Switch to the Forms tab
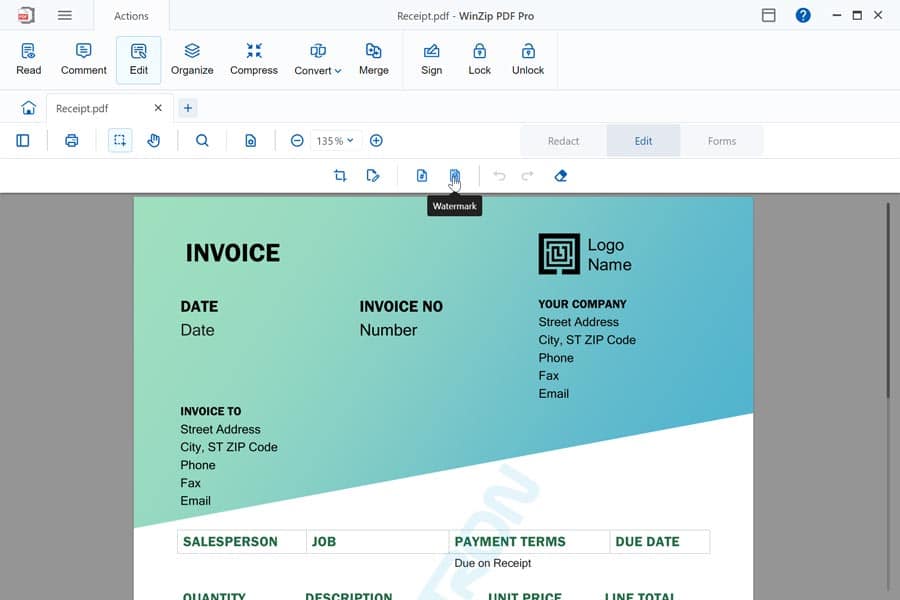 (721, 141)
